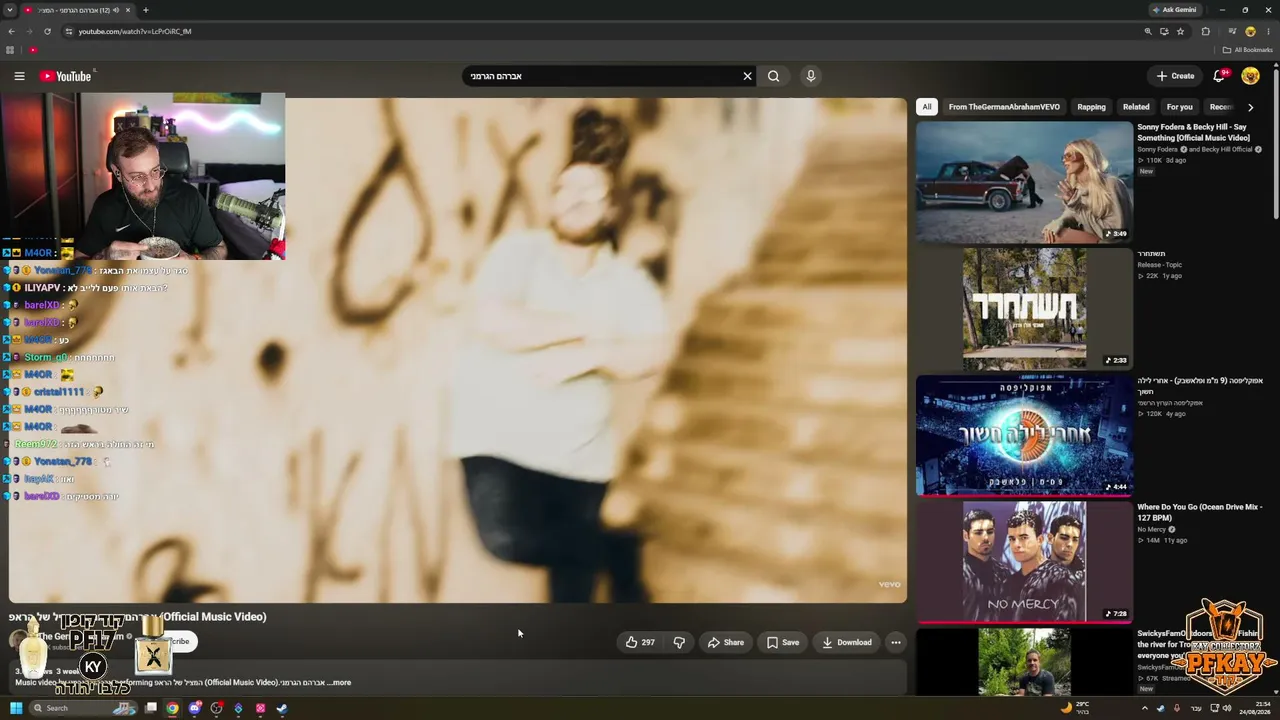
Task: Install app via address bar icon
Action: tap(1164, 31)
